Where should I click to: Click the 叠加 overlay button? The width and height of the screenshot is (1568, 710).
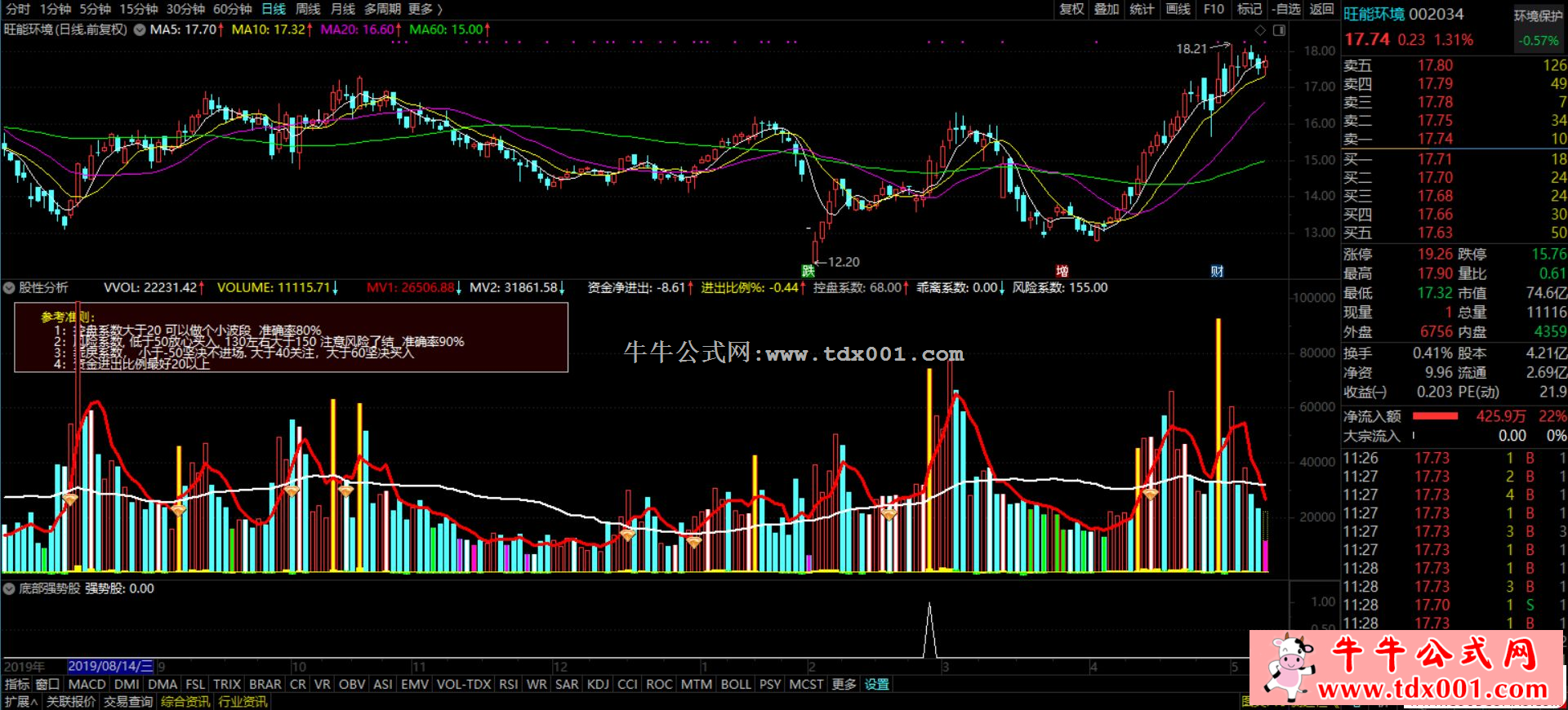[x=1107, y=9]
